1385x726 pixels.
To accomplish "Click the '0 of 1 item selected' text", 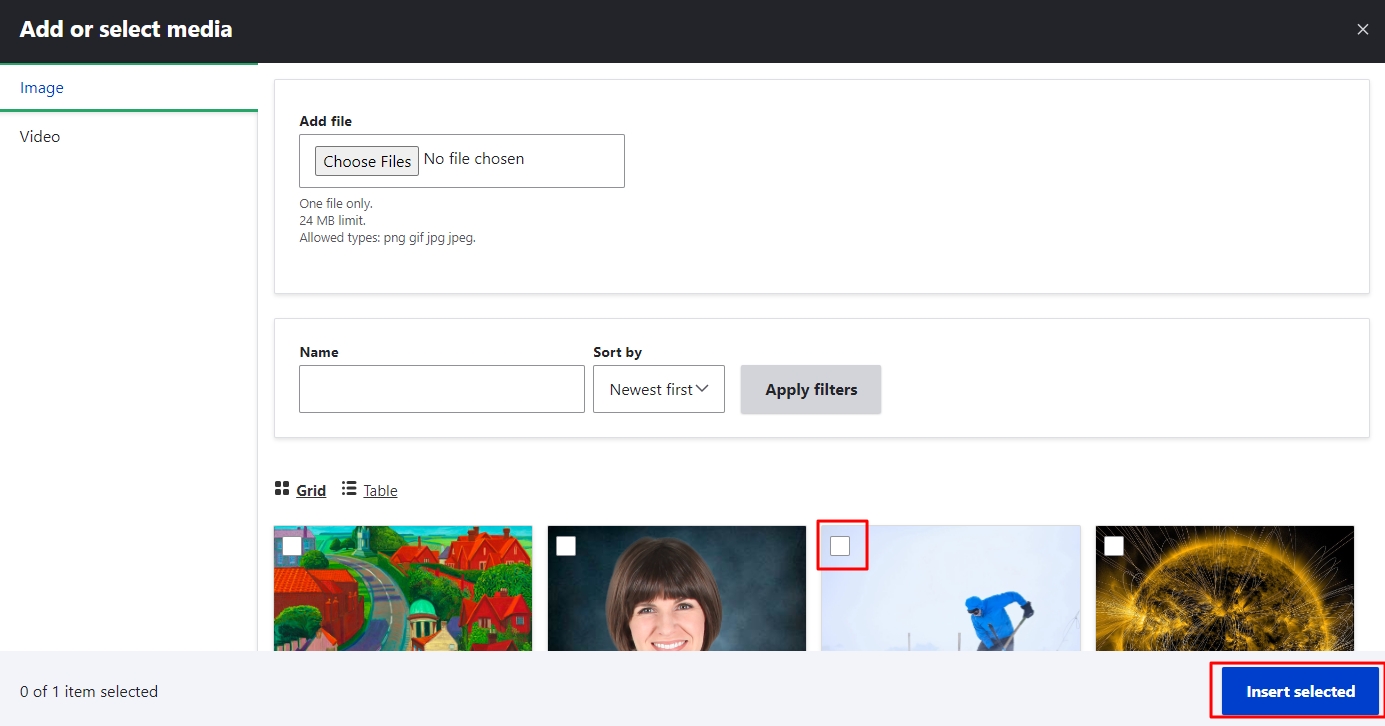I will click(89, 691).
